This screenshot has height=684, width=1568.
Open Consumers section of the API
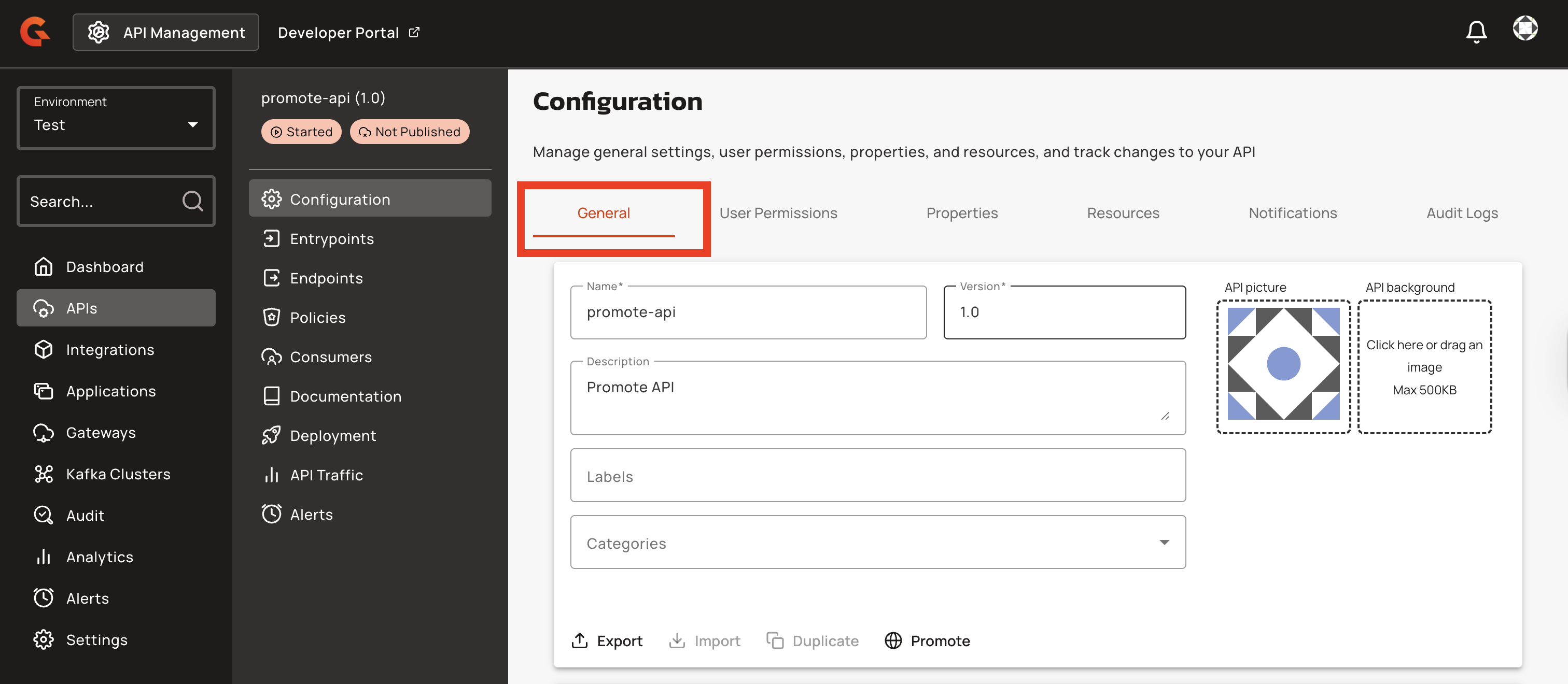pos(330,357)
